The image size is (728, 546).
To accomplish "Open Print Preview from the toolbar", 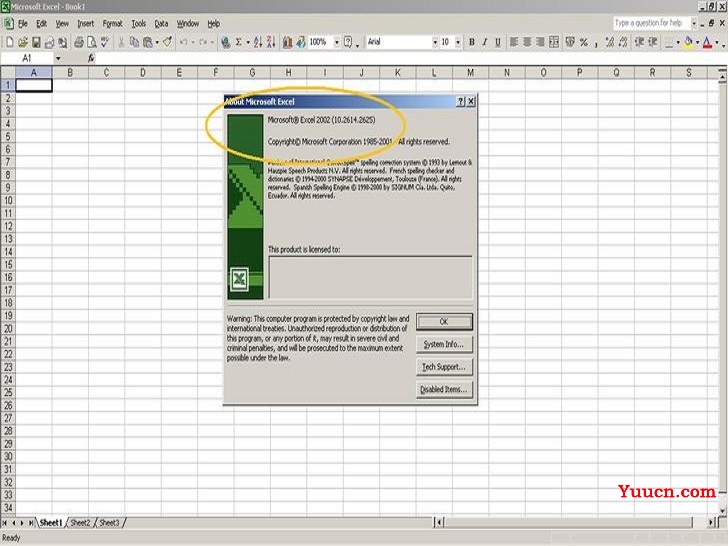I will [x=92, y=42].
